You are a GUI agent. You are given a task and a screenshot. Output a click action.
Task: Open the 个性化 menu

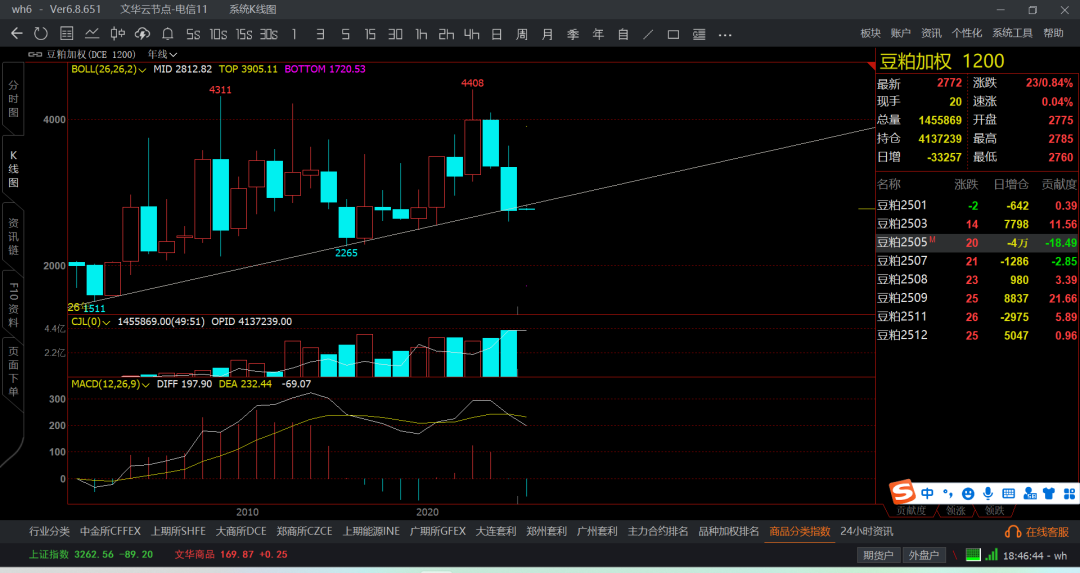click(x=967, y=33)
